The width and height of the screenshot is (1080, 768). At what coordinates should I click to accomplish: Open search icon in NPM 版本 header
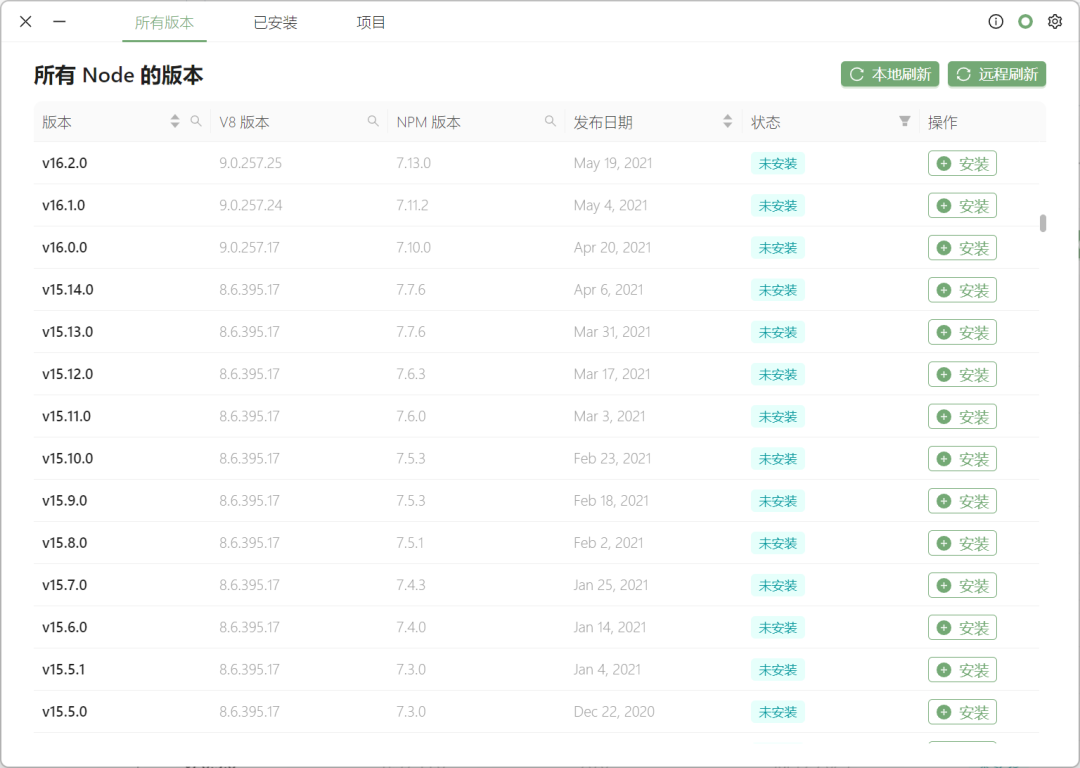click(x=550, y=121)
